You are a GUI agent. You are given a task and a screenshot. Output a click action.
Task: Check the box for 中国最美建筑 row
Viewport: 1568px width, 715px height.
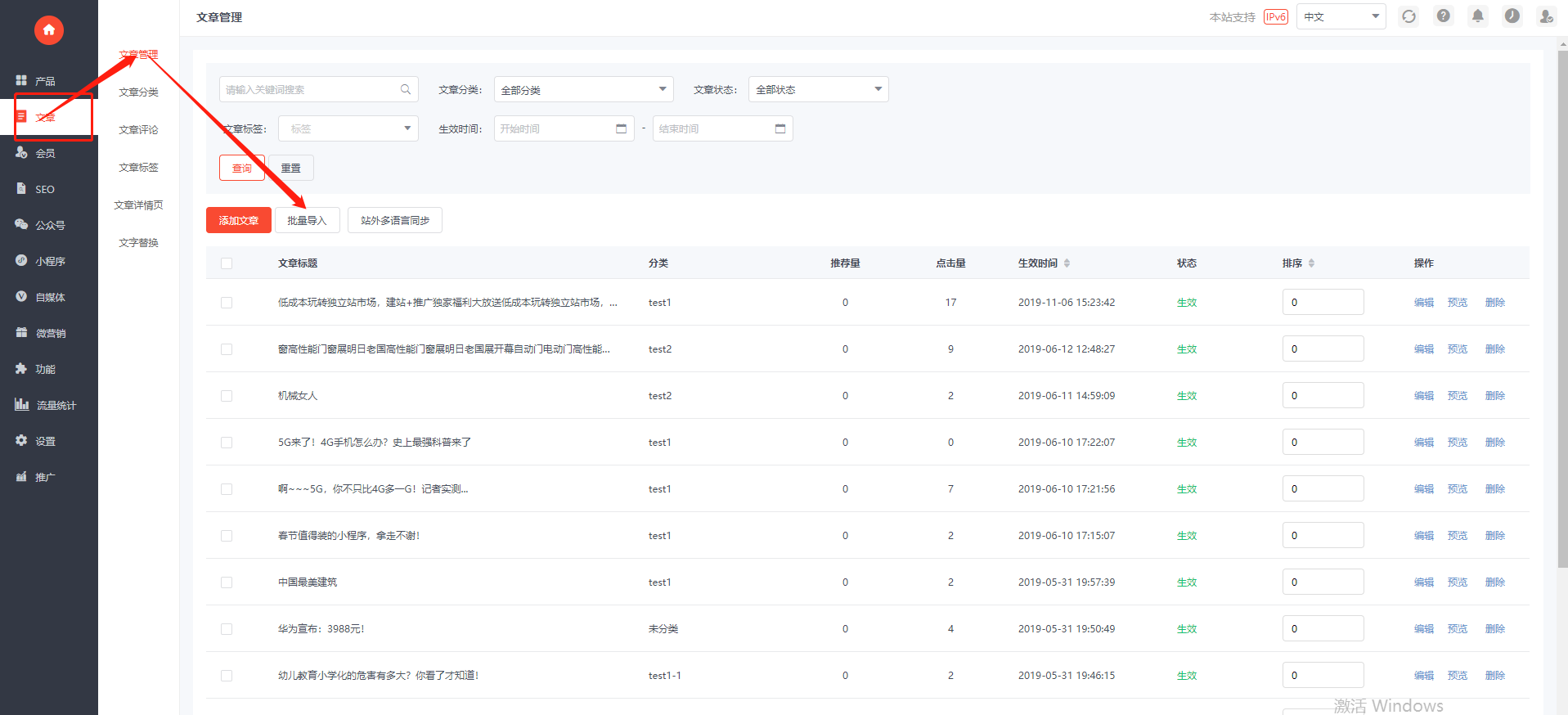[227, 582]
